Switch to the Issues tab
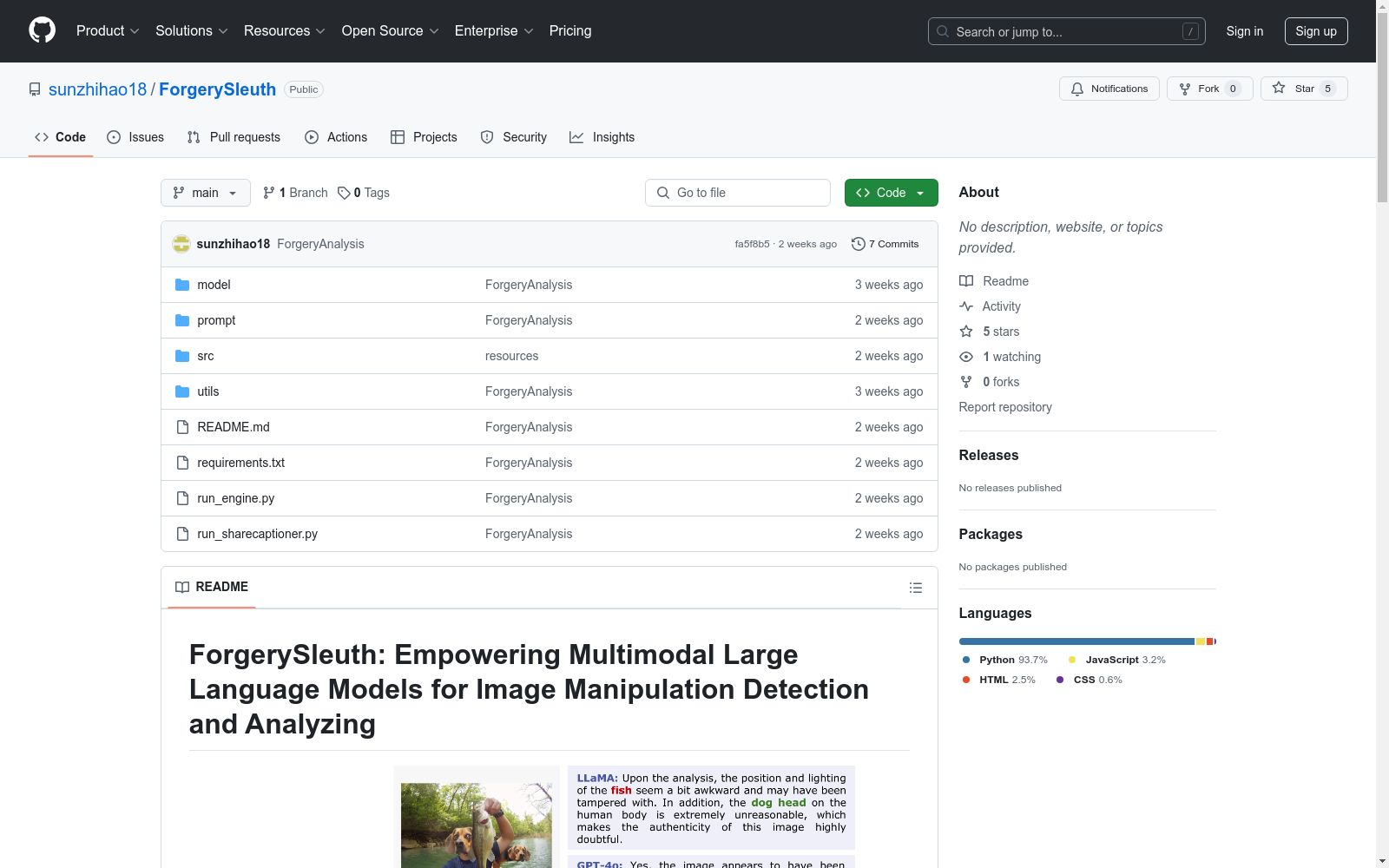Screen dimensions: 1389x868 pyautogui.click(x=135, y=137)
